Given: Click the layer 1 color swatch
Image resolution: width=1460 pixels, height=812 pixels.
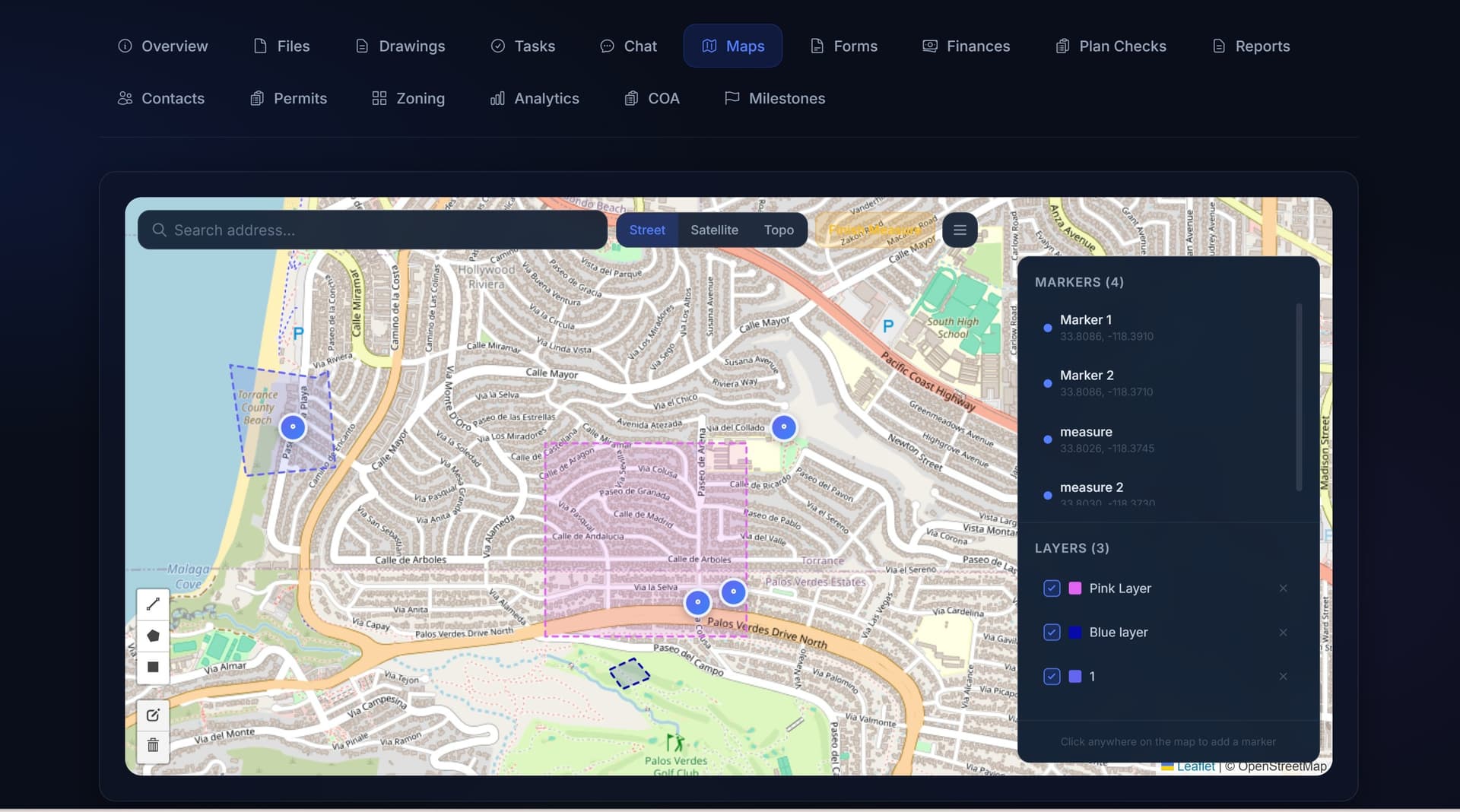Looking at the screenshot, I should 1075,677.
